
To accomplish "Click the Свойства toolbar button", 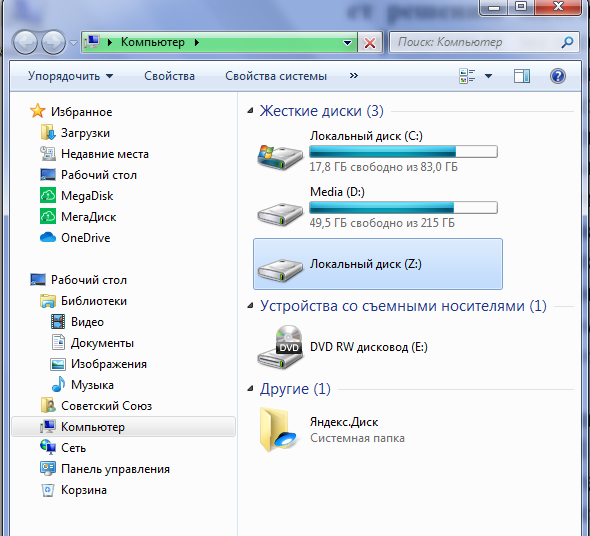I will pyautogui.click(x=169, y=76).
